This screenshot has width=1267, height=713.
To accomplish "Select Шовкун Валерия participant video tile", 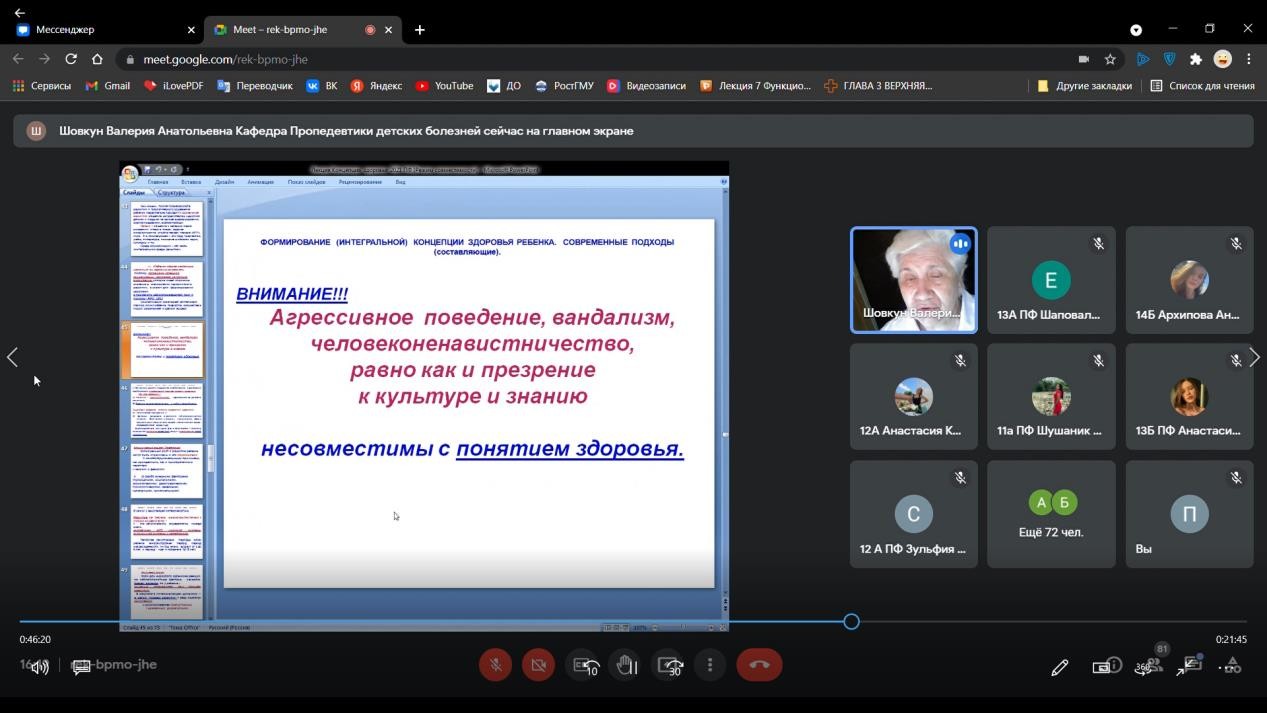I will [913, 280].
